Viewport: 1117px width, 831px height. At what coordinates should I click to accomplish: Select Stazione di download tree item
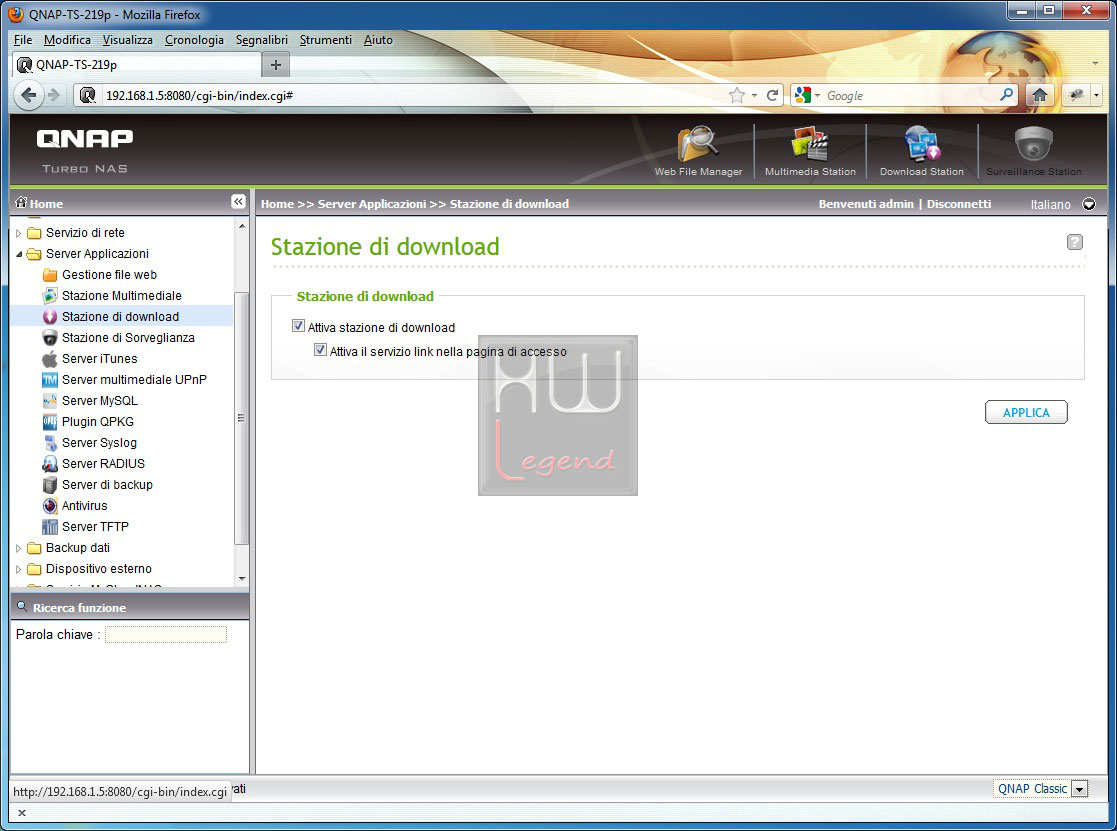pyautogui.click(x=121, y=316)
